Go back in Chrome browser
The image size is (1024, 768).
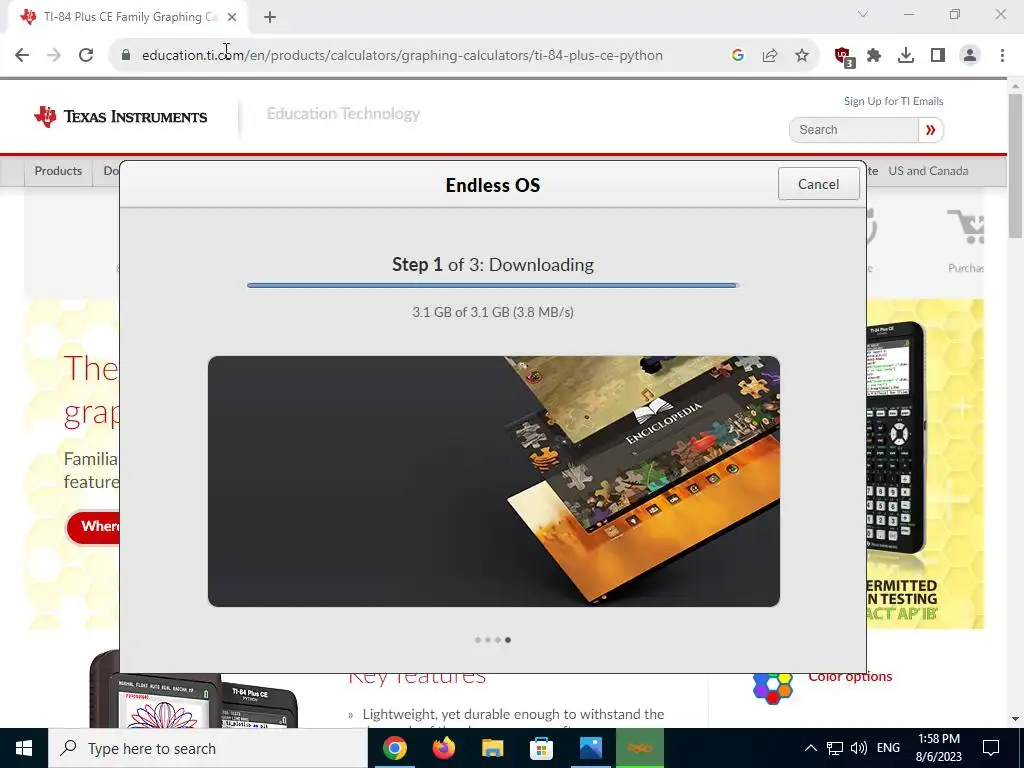(x=22, y=55)
